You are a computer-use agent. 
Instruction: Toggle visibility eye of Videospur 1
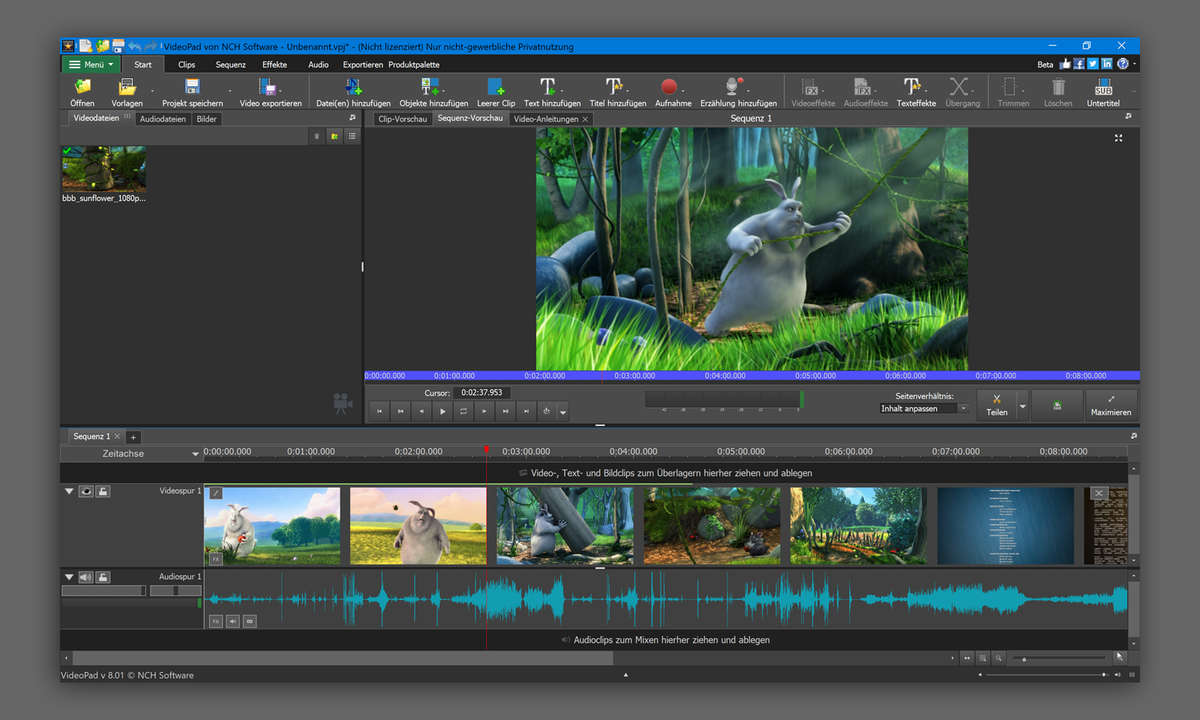coord(87,491)
